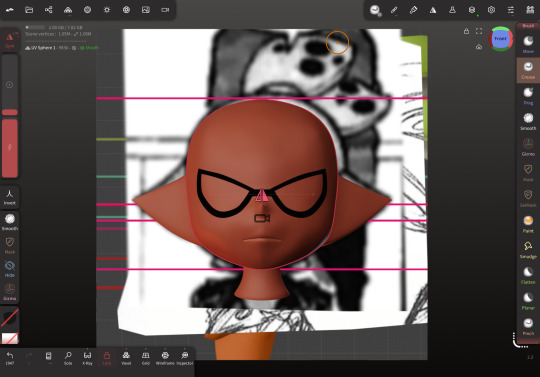Toggle the Sym symmetry button
540x377 pixels.
[10, 40]
